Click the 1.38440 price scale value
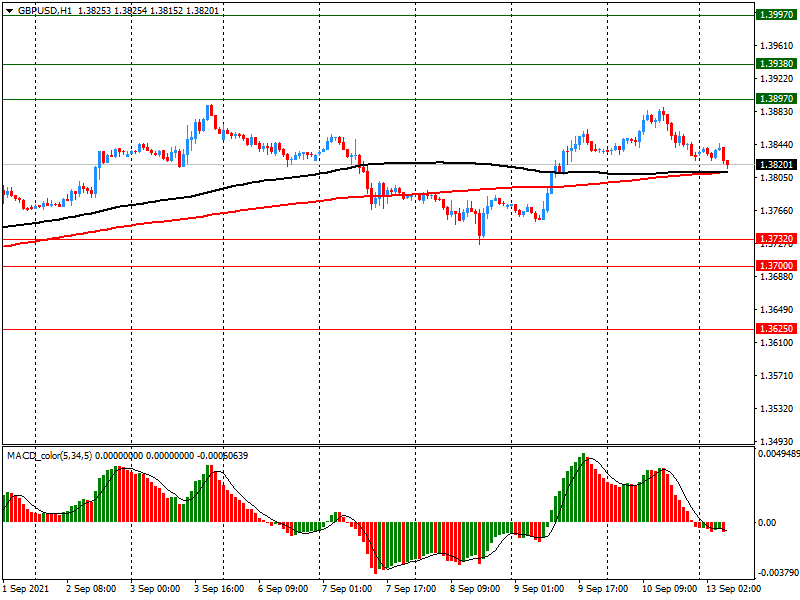The height and width of the screenshot is (600, 800). (777, 145)
